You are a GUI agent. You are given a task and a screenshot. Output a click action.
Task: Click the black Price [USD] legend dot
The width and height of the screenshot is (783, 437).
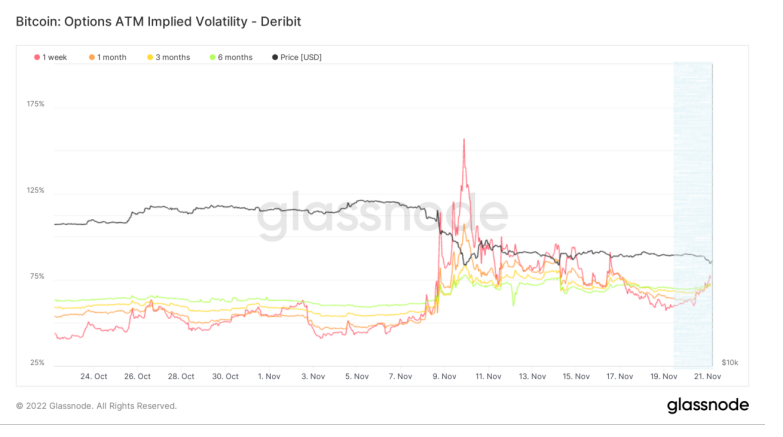tap(276, 58)
